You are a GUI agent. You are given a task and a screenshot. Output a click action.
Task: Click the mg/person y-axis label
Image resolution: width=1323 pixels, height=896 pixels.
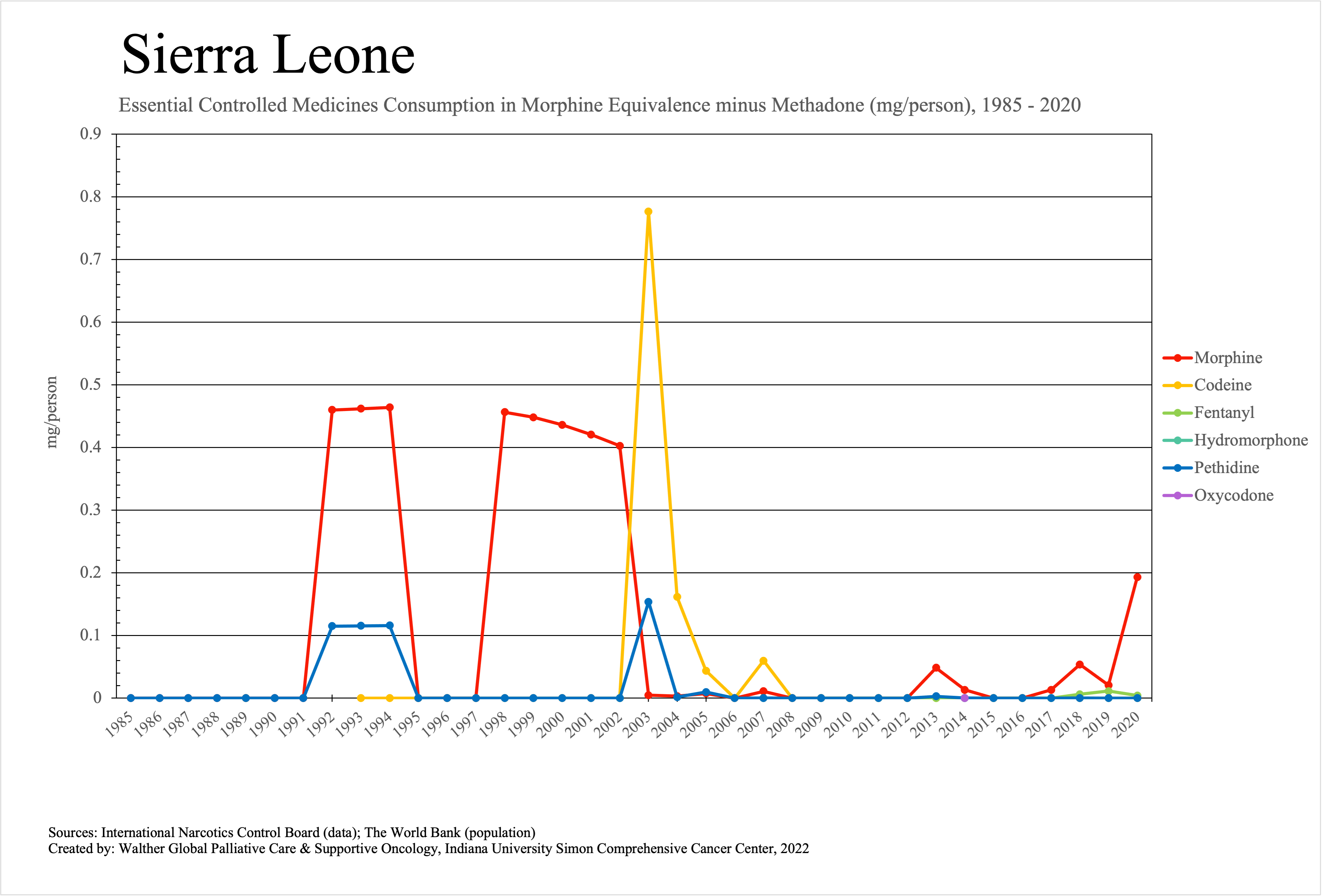click(x=52, y=412)
